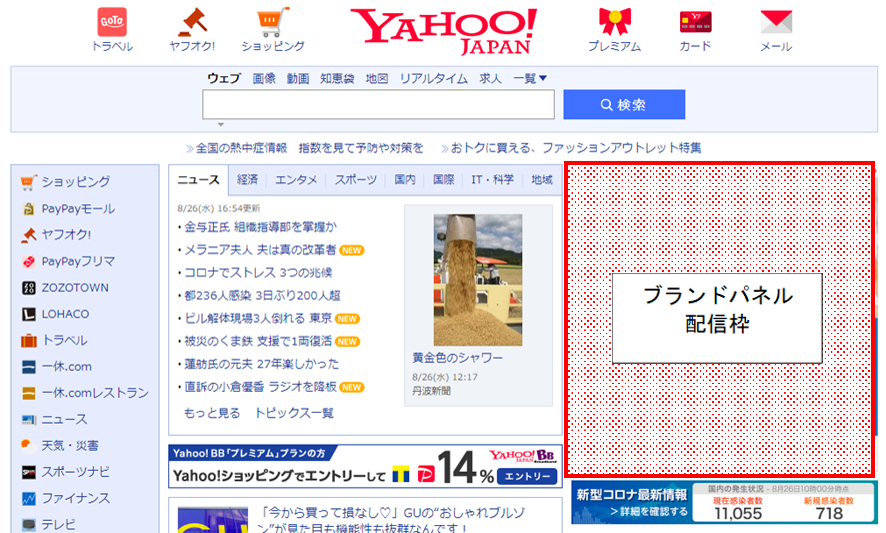Open the Card icon in header
The width and height of the screenshot is (886, 533).
click(696, 22)
